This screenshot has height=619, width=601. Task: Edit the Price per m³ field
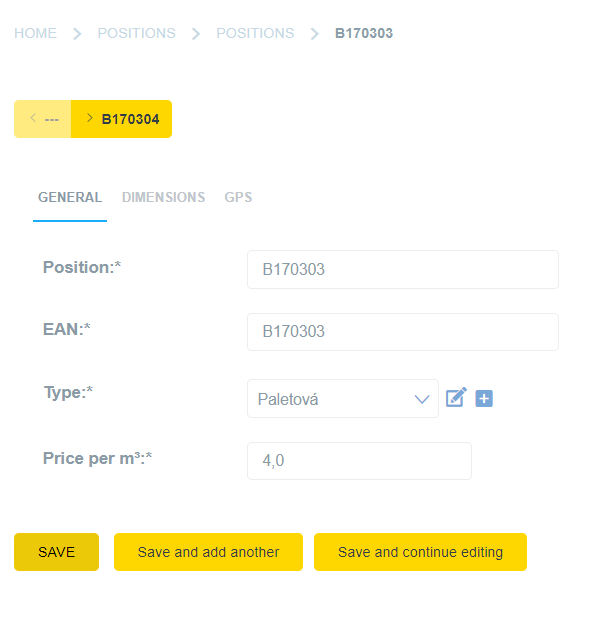(x=359, y=461)
